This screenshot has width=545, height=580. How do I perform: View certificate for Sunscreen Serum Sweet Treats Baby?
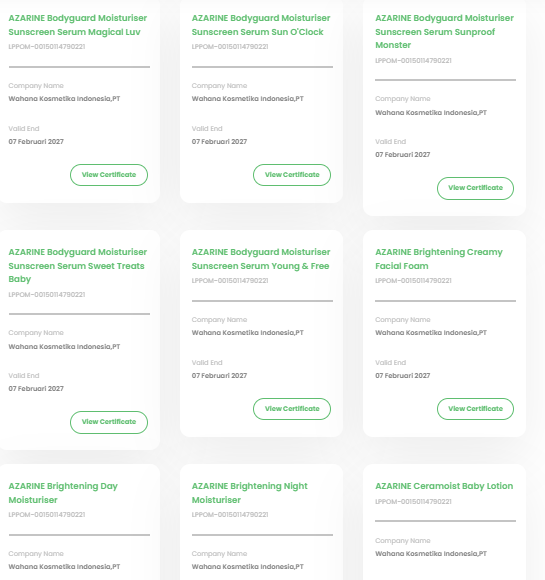tap(109, 422)
